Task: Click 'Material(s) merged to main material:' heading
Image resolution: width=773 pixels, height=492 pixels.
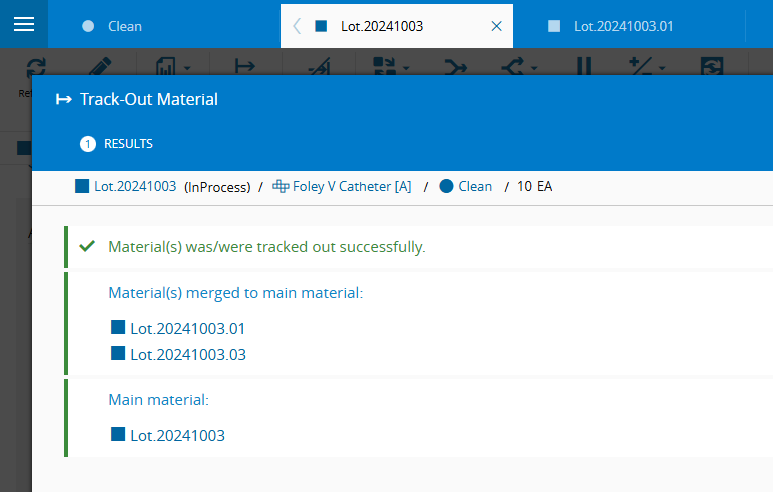Action: tap(236, 293)
